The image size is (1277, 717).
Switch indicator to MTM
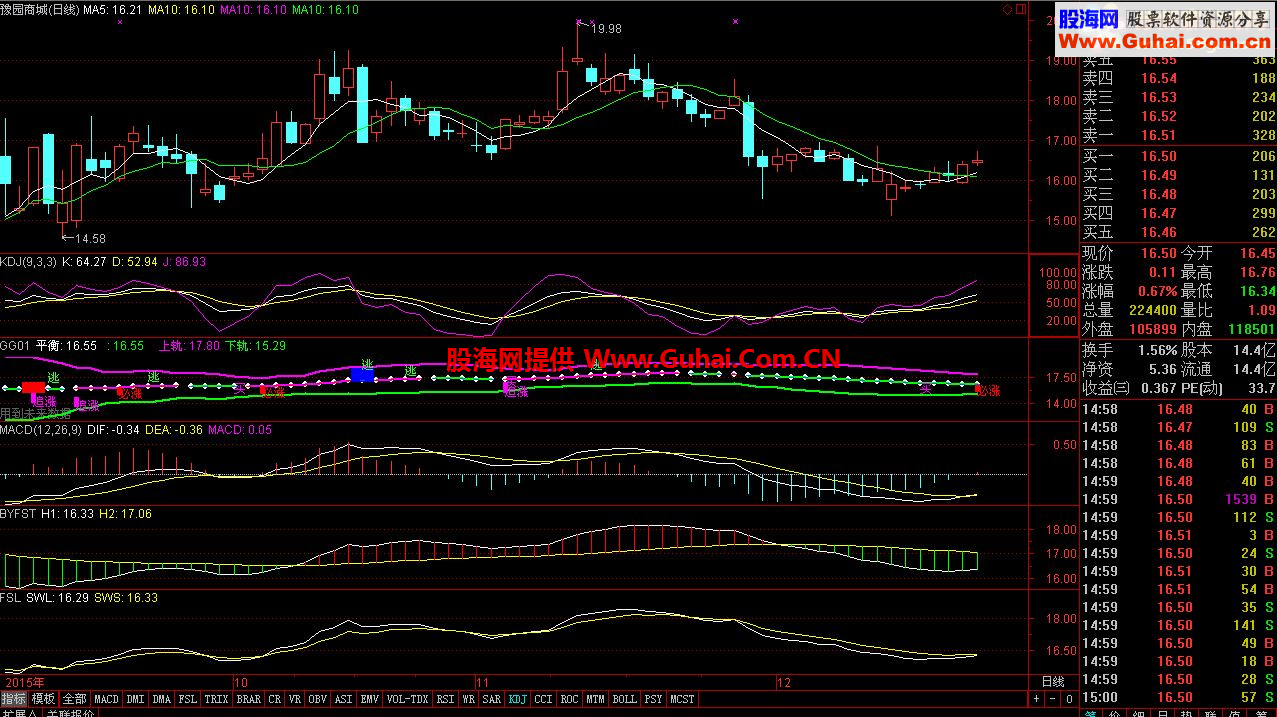click(x=595, y=699)
